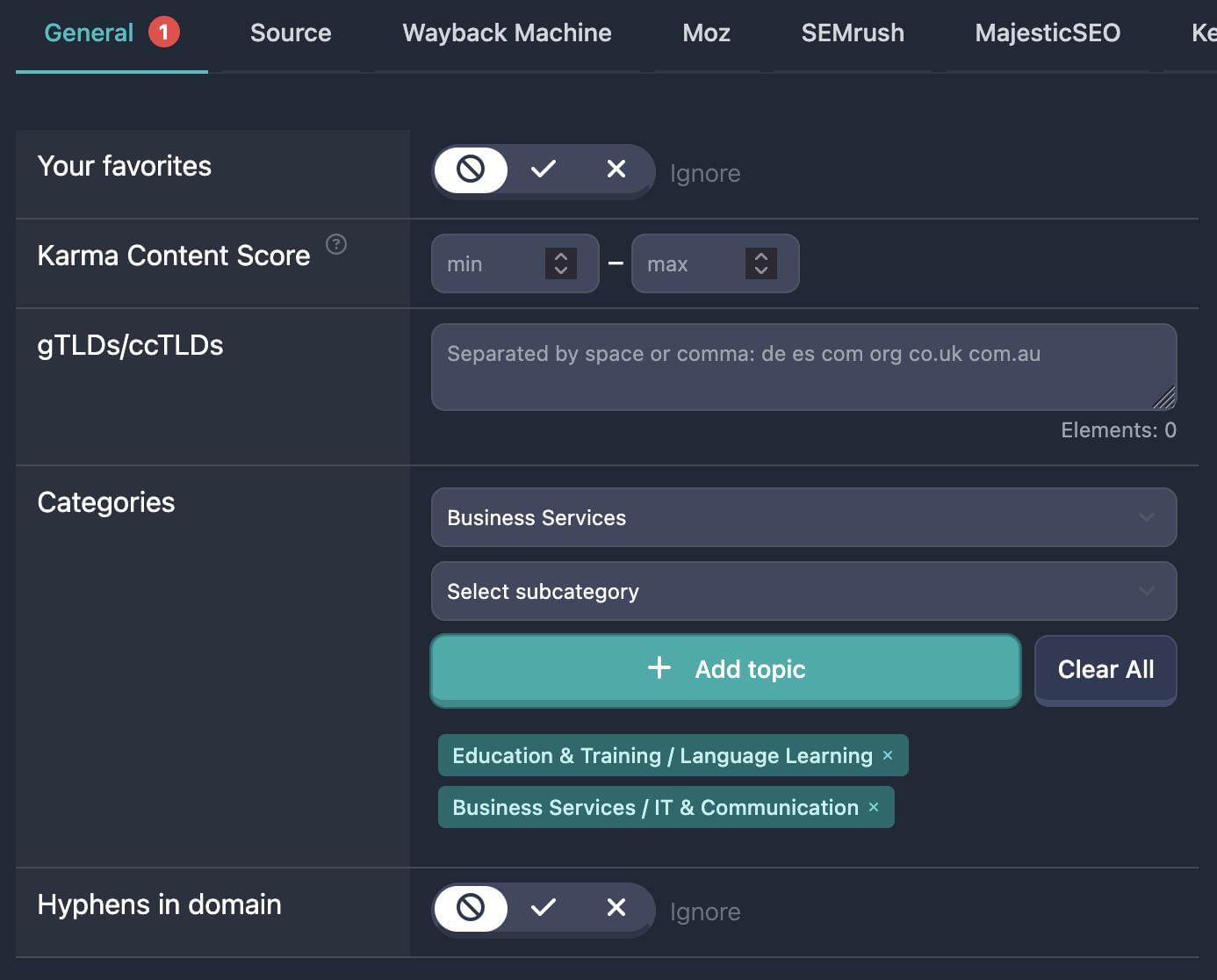
Task: Expand the category chevron next to Business Services
Action: tap(1146, 517)
